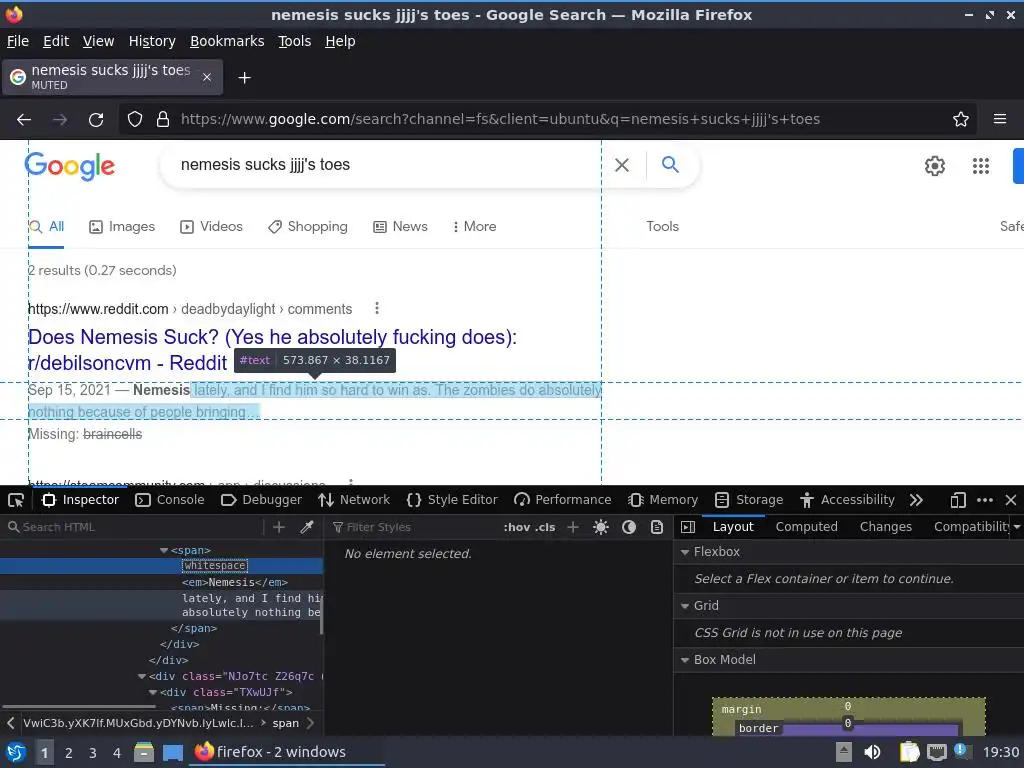
Task: Select the Computed sidebar tab
Action: pos(807,527)
